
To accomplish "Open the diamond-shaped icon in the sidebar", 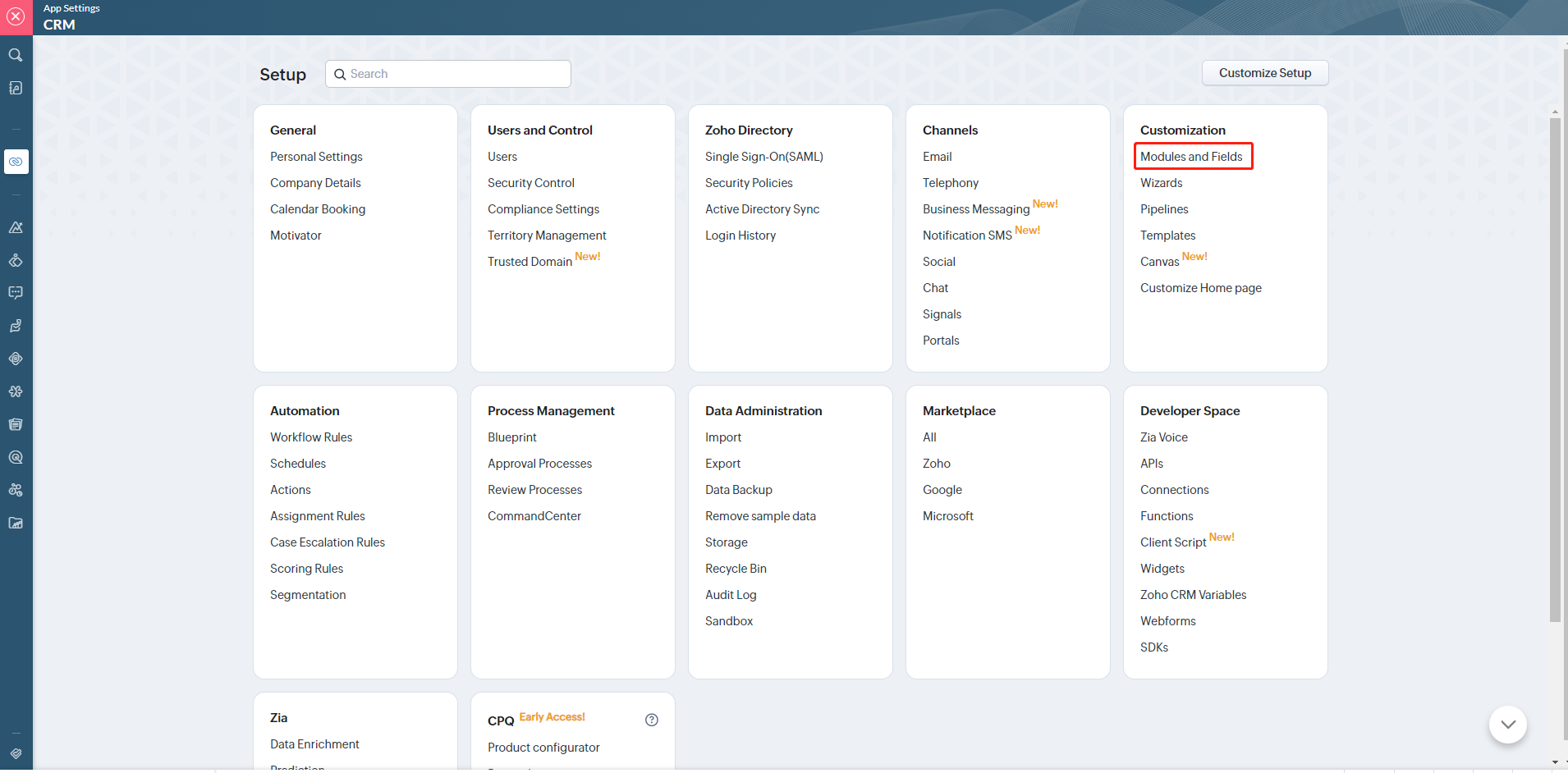I will tap(16, 260).
